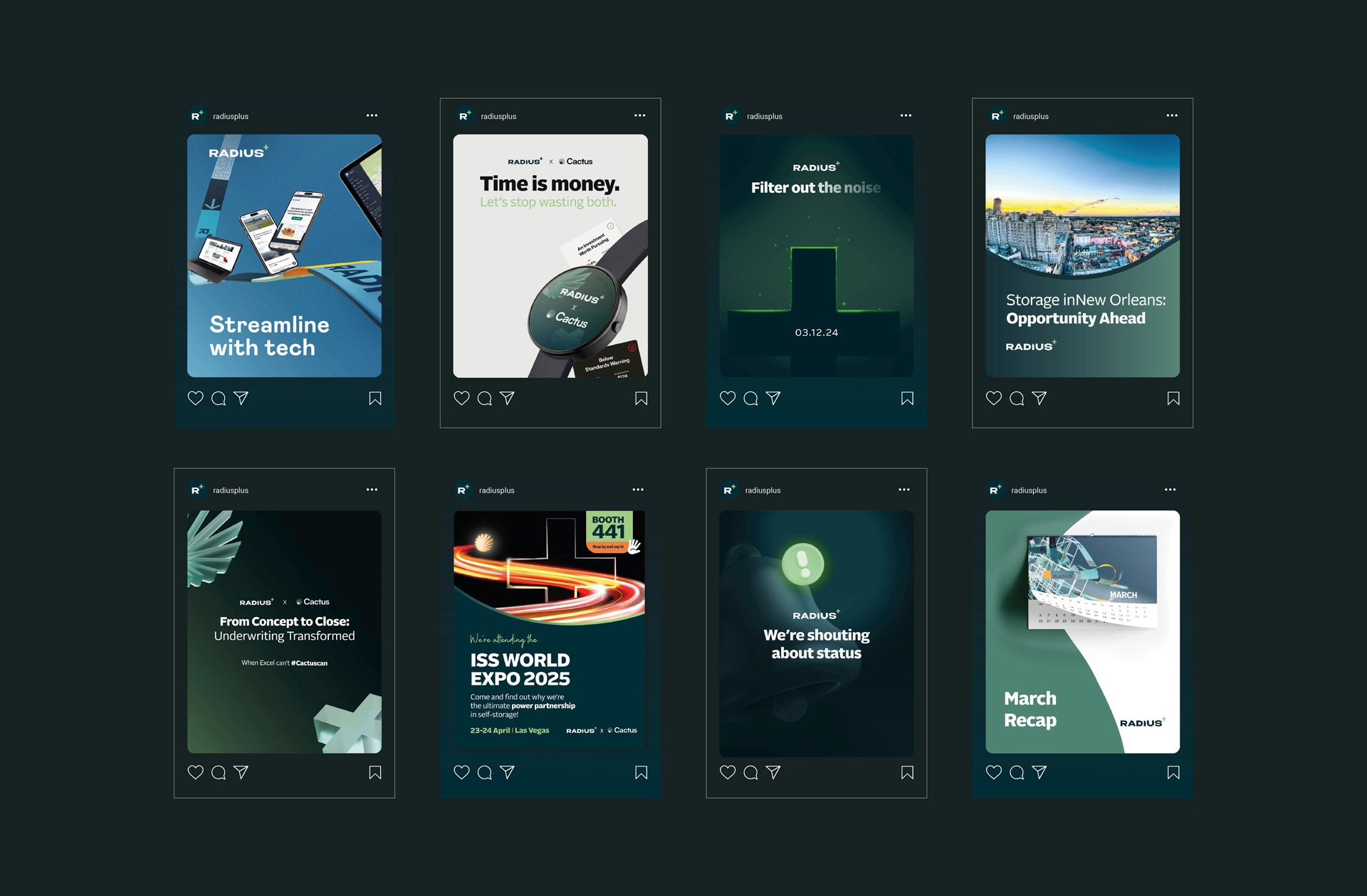Open three-dot menu on ISS World Expo post
This screenshot has width=1367, height=896.
638,490
